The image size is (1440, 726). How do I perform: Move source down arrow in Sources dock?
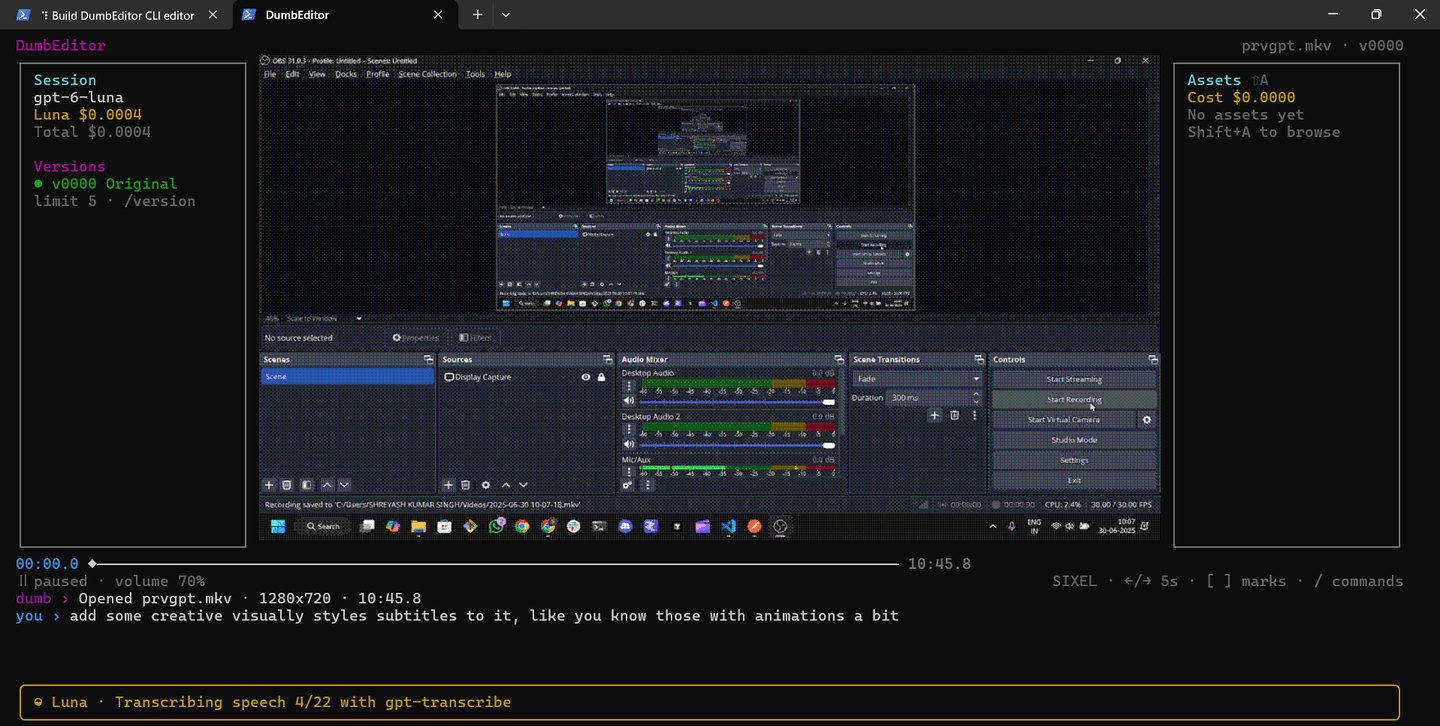coord(524,485)
